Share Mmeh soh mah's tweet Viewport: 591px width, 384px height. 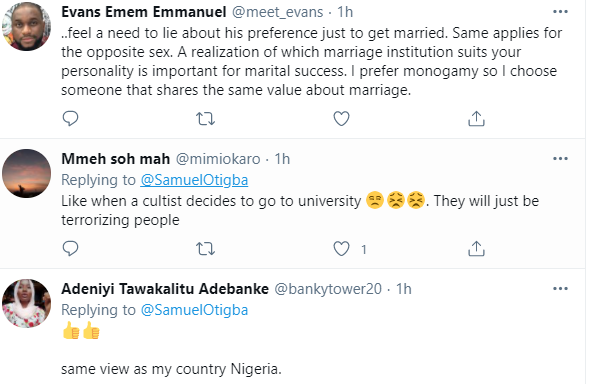476,249
